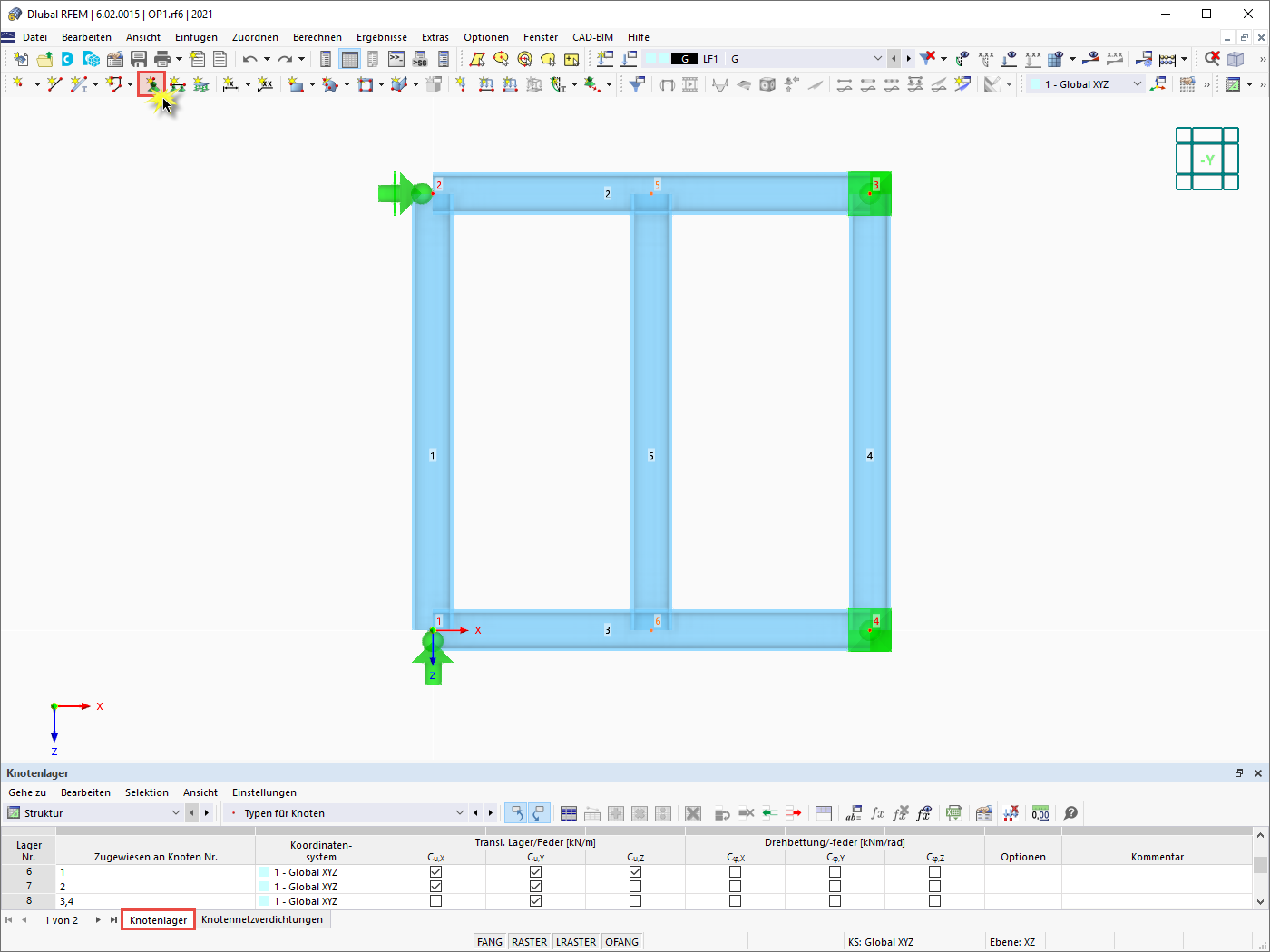Open the redo history dropdown arrow
The width and height of the screenshot is (1270, 952).
click(x=301, y=59)
